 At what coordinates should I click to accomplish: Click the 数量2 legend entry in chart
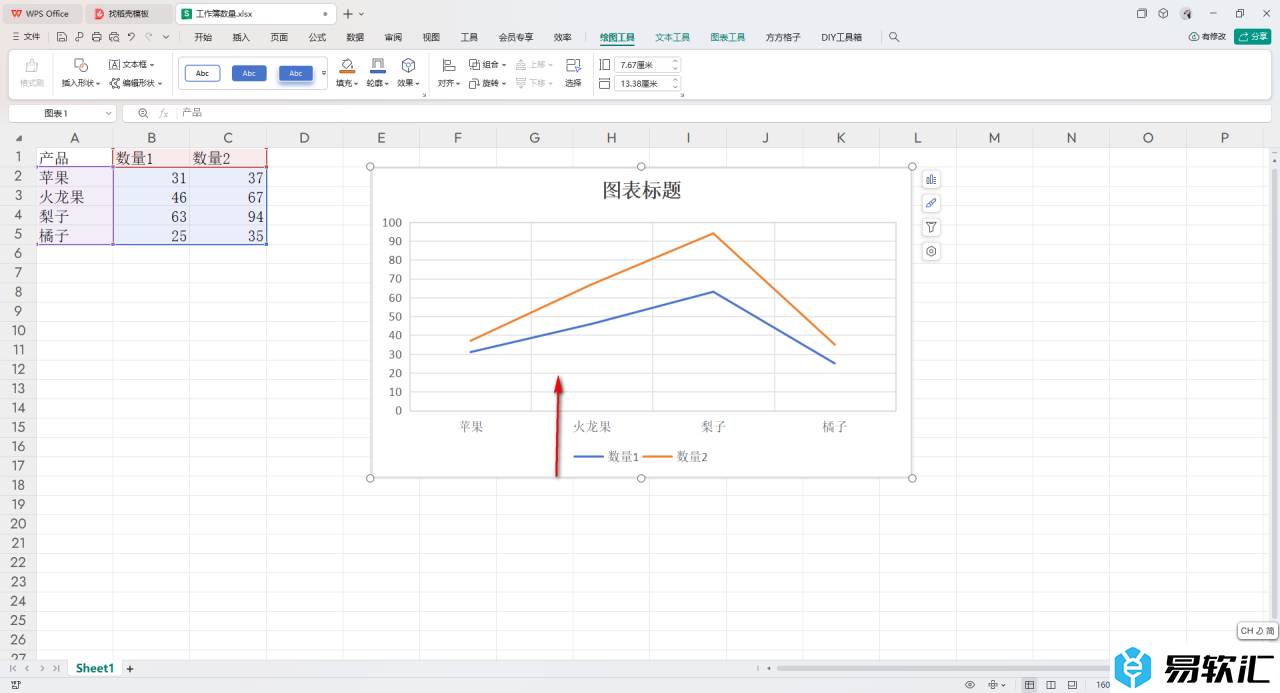click(x=675, y=456)
